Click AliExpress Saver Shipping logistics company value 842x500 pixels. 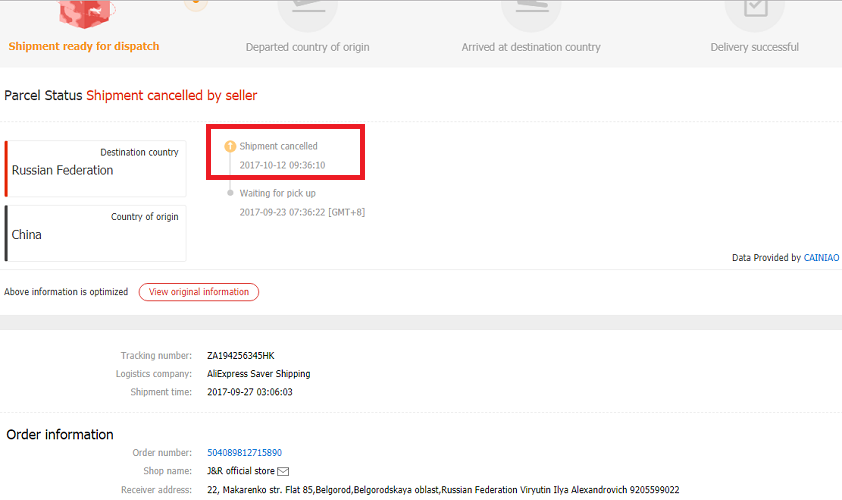click(259, 374)
